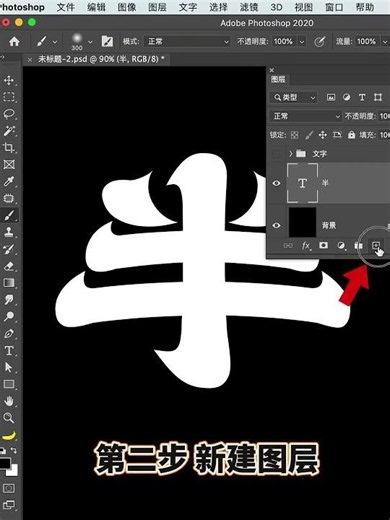Hide the 半 text layer

[276, 183]
